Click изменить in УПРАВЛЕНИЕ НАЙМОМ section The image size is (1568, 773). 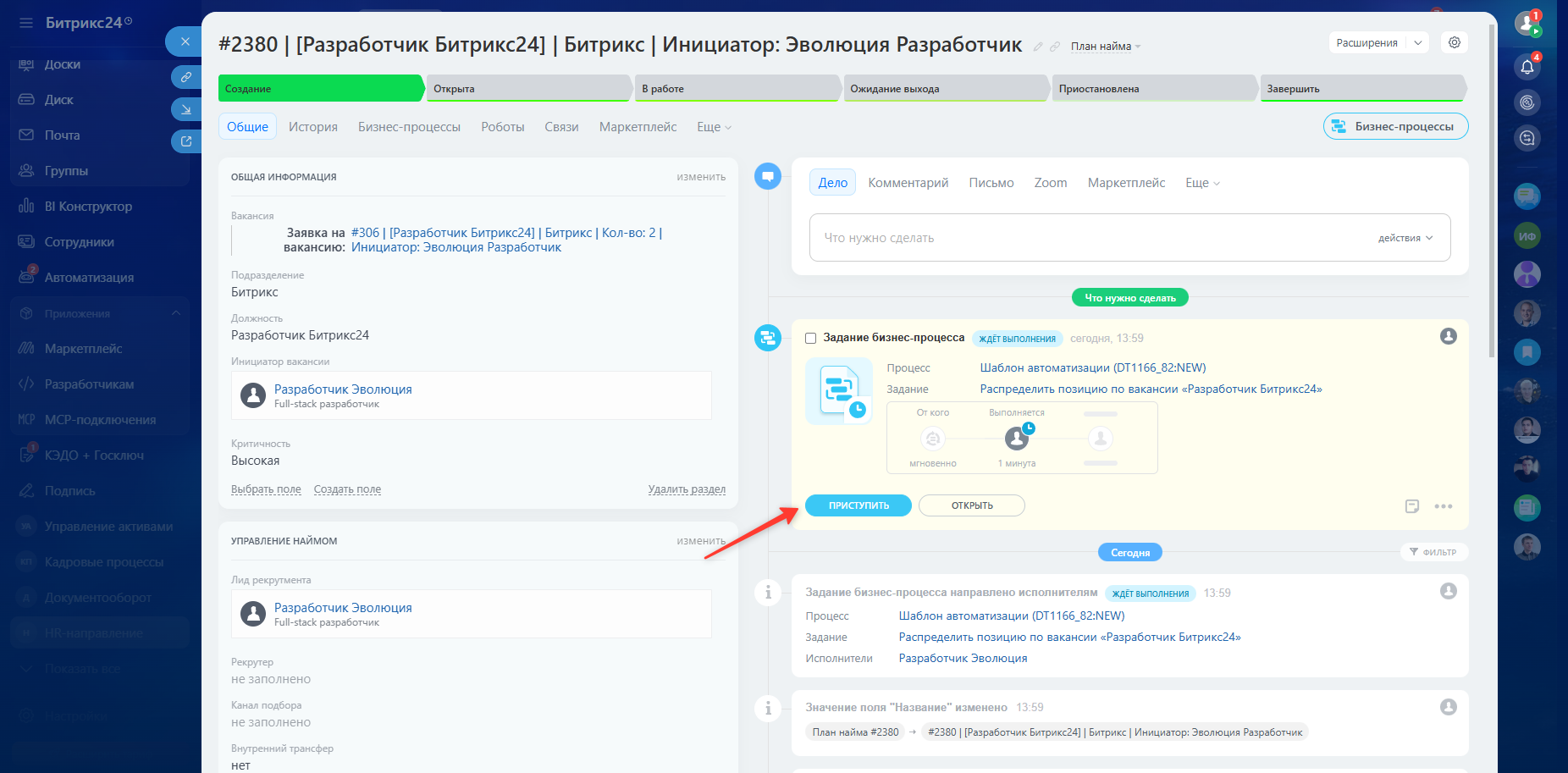701,541
